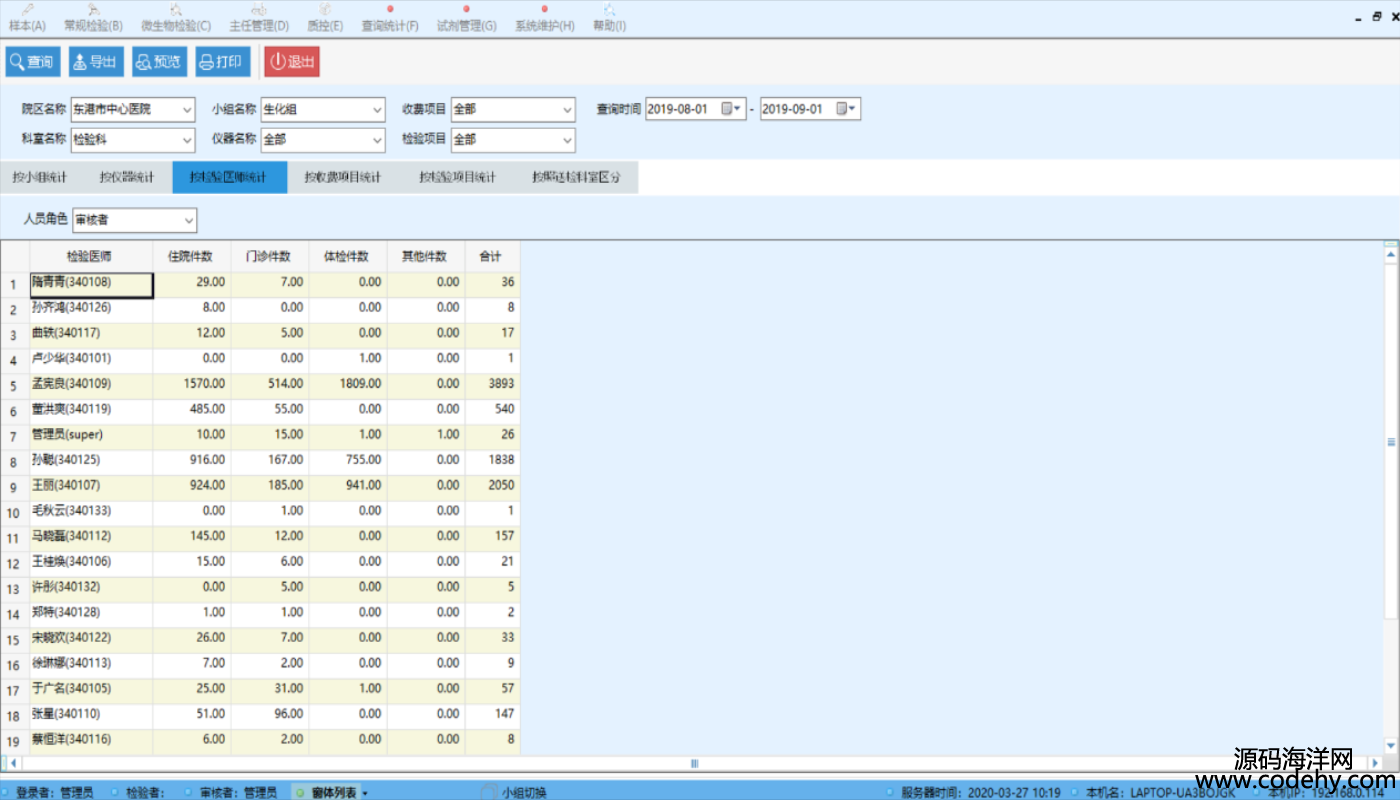
Task: Click the 2050 total cell
Action: point(492,488)
